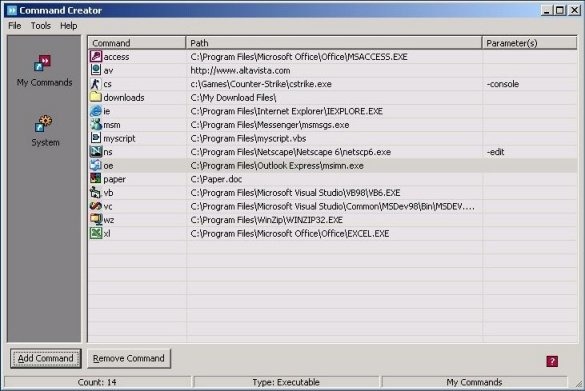Click the My Commands status bar panel

[474, 382]
